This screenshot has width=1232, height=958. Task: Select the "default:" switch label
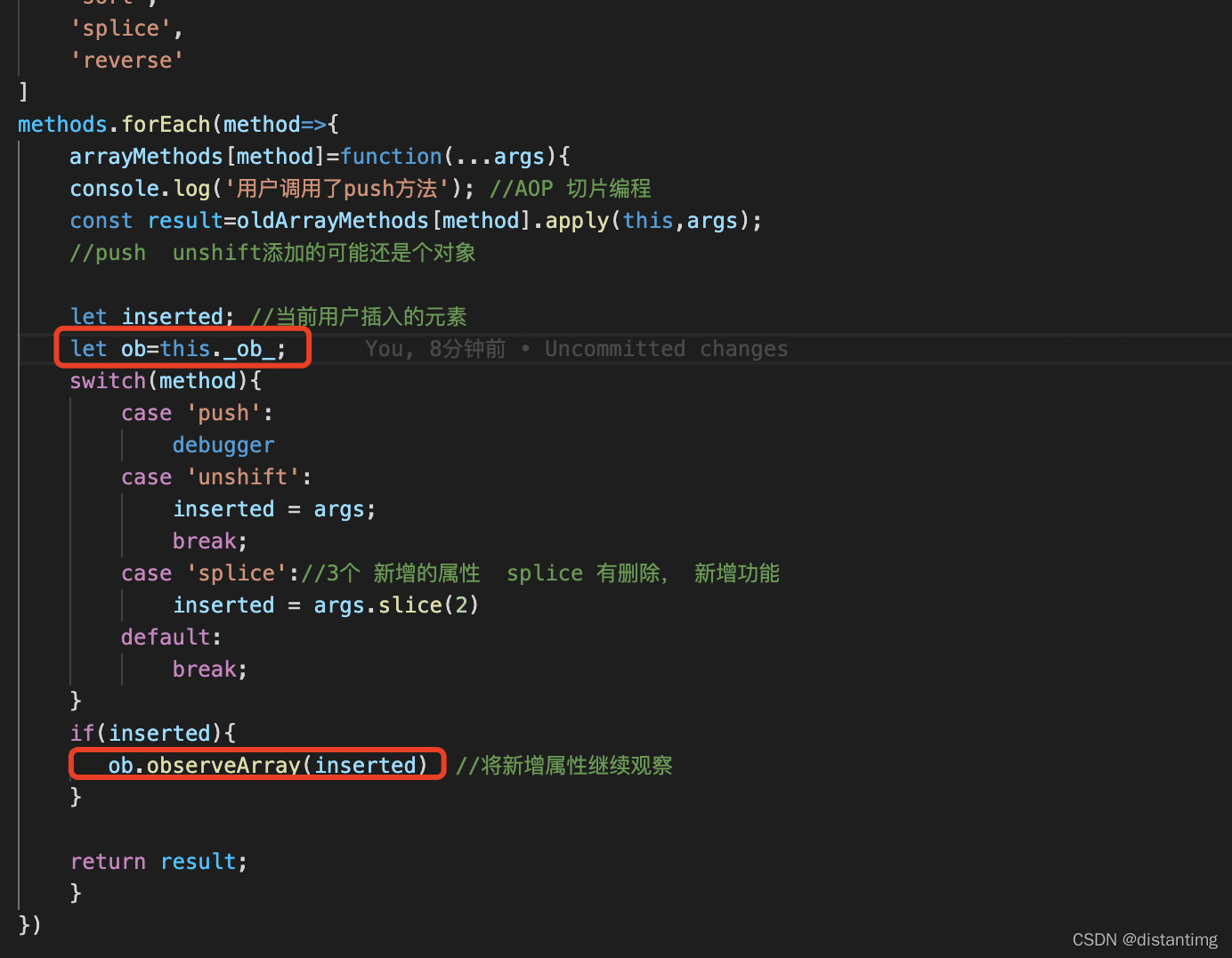tap(171, 637)
